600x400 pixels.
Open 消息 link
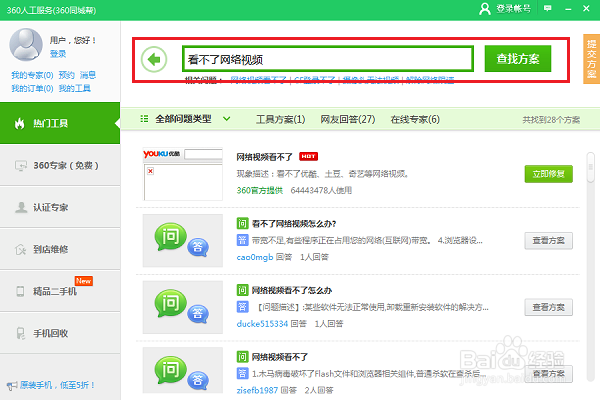click(x=88, y=75)
